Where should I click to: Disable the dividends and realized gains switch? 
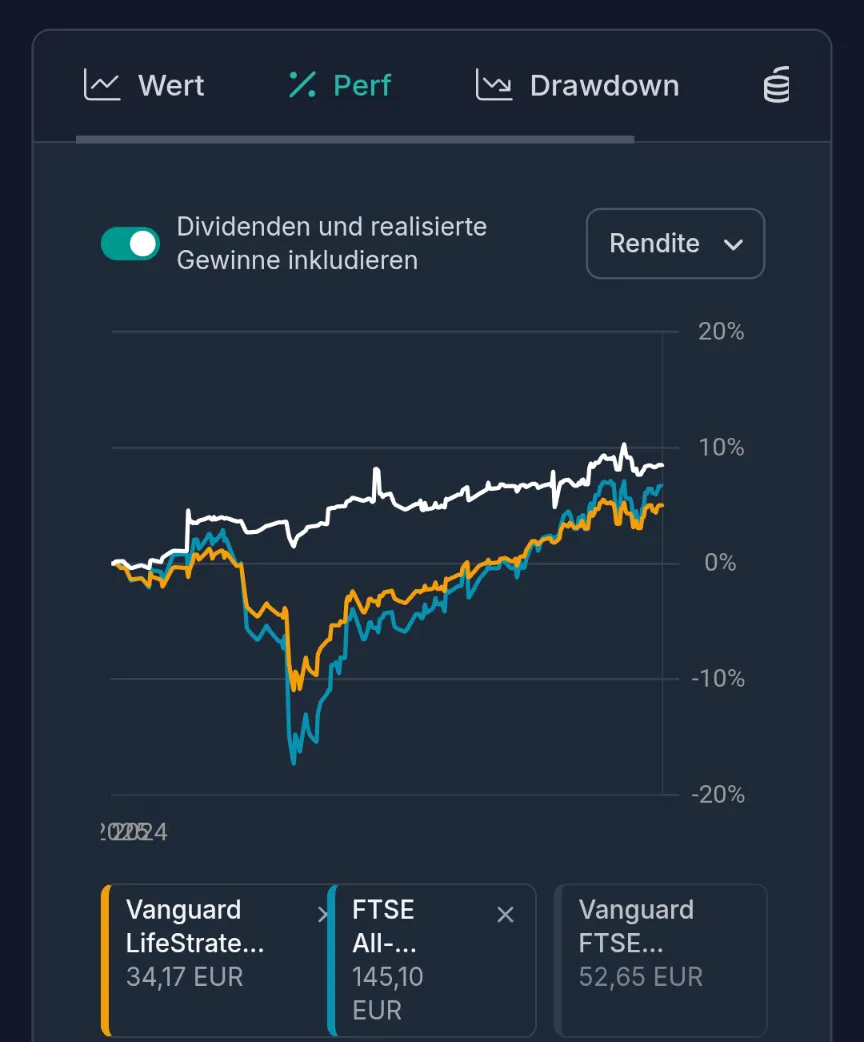[x=131, y=243]
